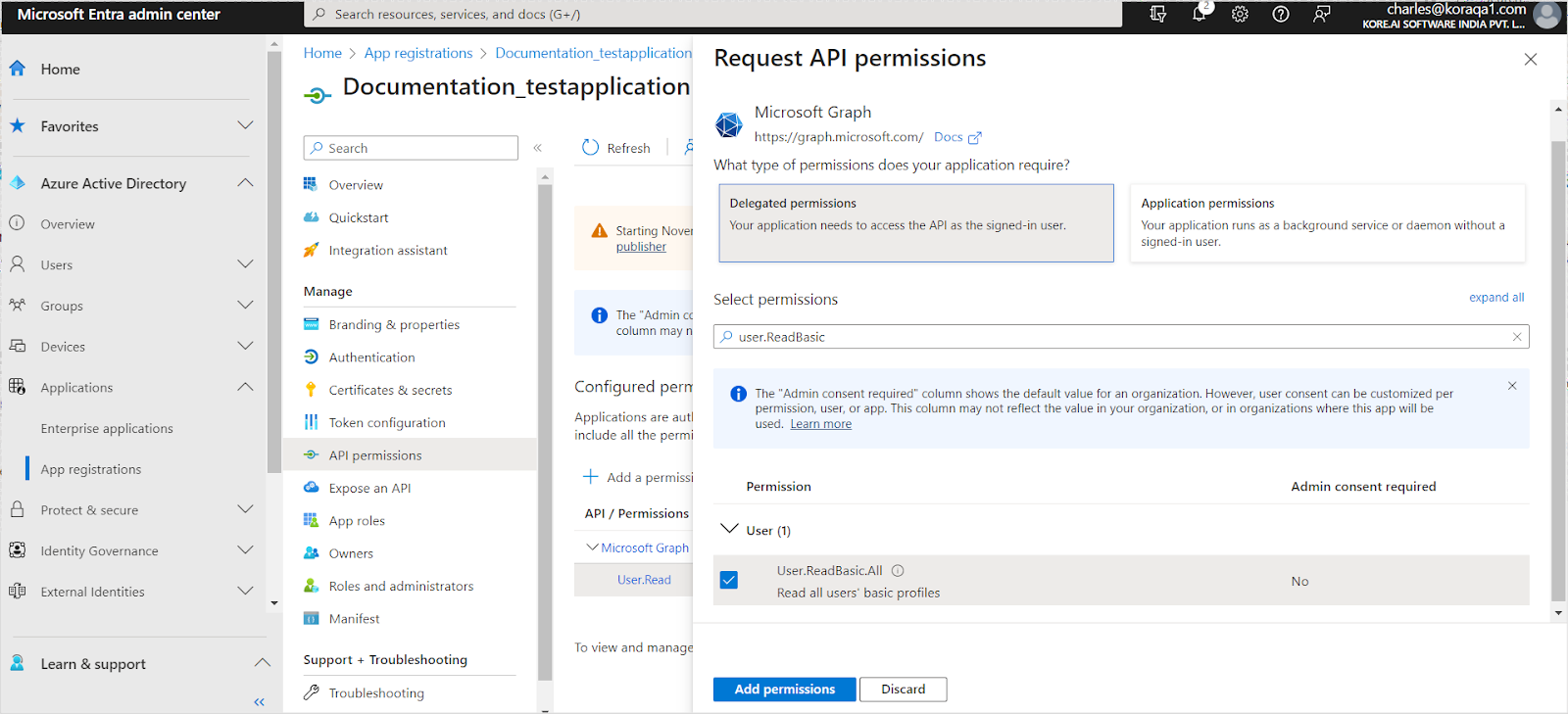Select the Application permissions option
Screen dimensions: 1568x714
(x=1327, y=223)
